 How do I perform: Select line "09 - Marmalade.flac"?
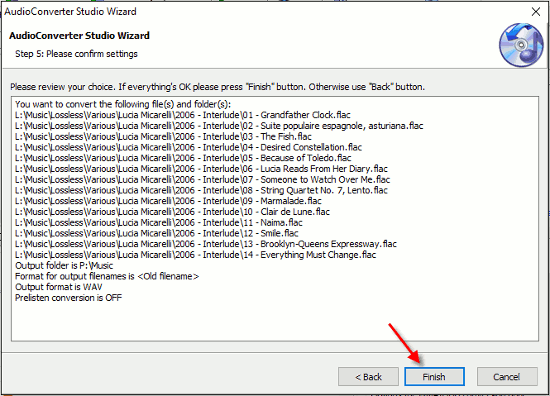pos(168,201)
